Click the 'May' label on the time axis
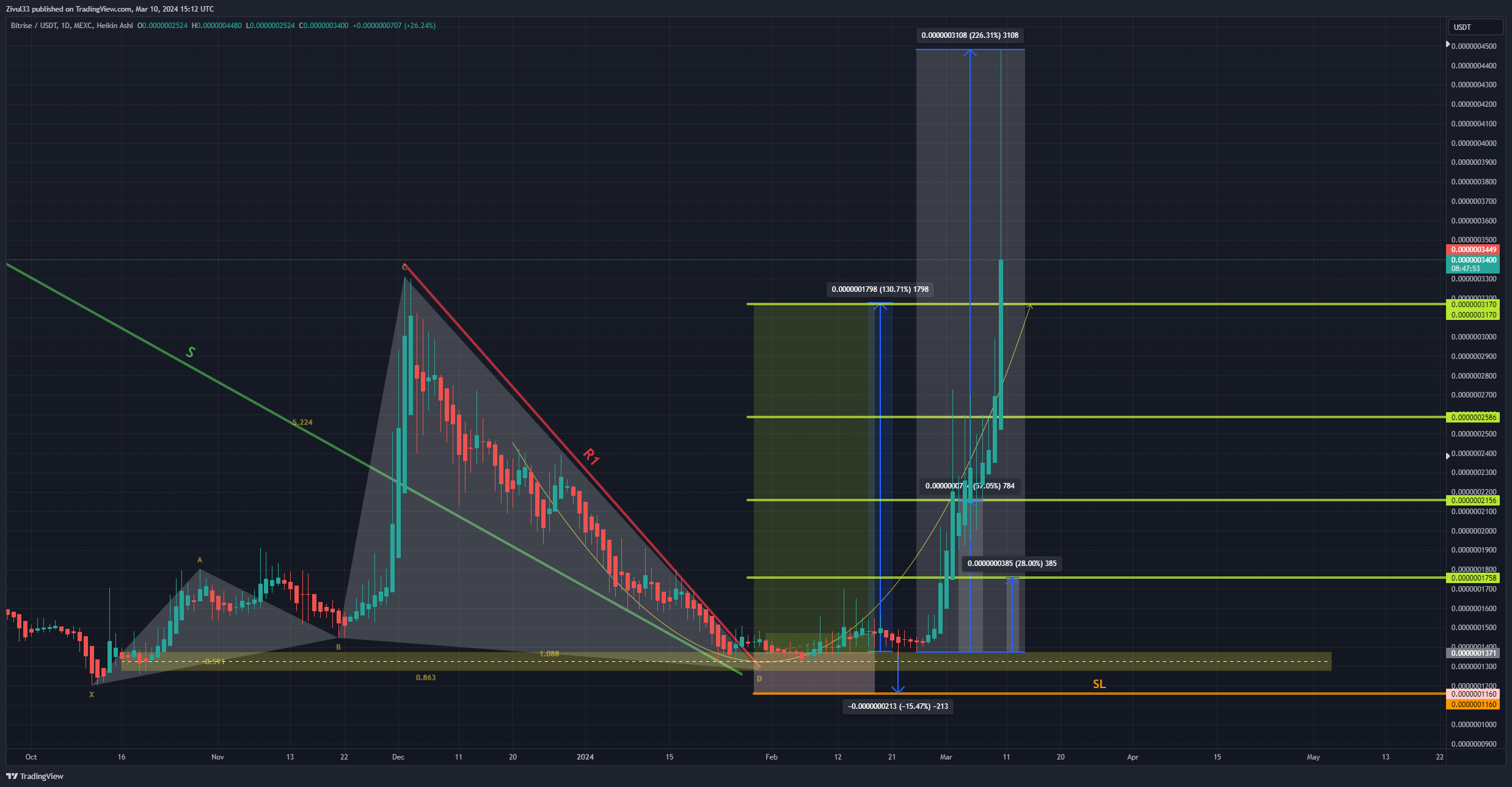This screenshot has height=787, width=1512. pyautogui.click(x=1313, y=757)
